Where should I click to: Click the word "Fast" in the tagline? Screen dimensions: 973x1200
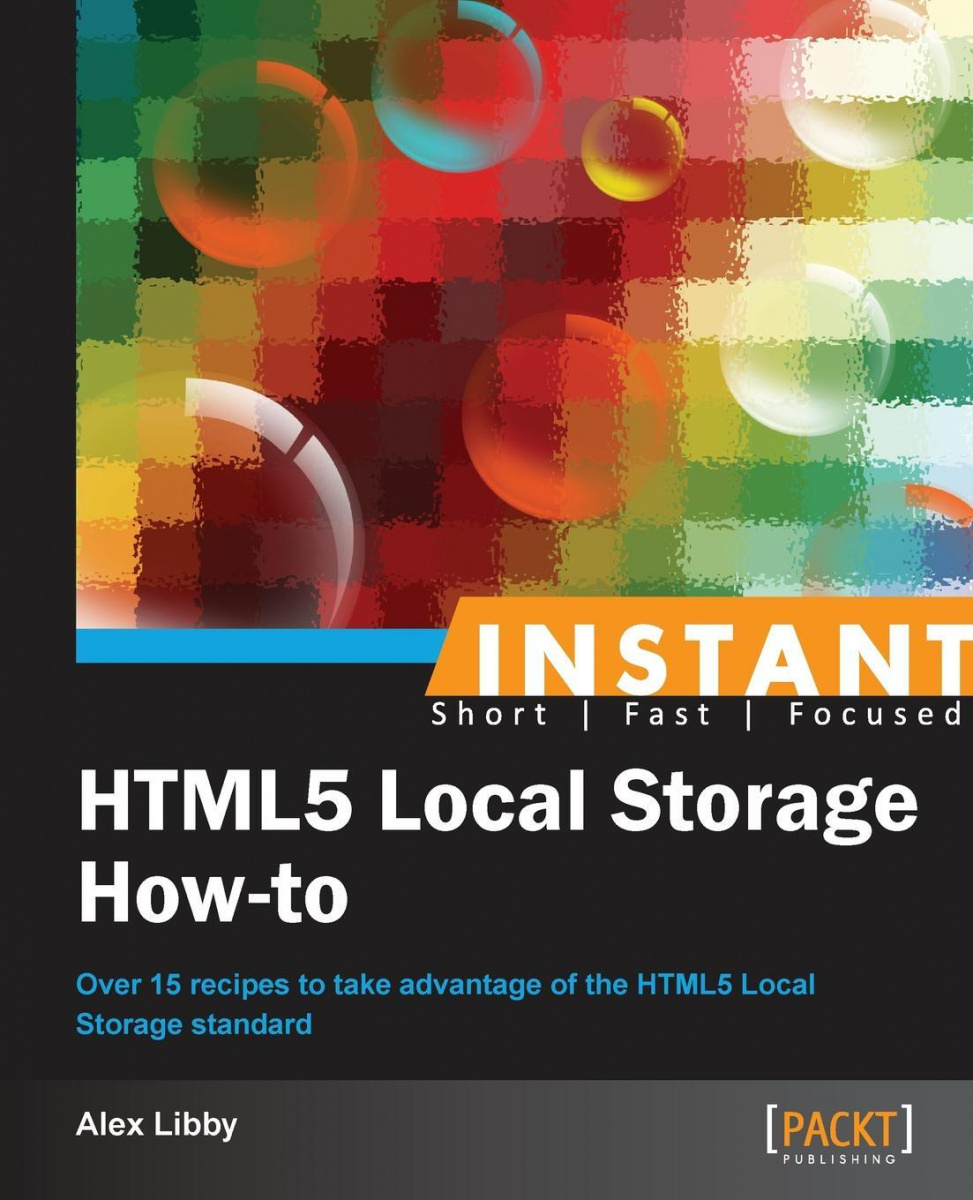[x=667, y=714]
